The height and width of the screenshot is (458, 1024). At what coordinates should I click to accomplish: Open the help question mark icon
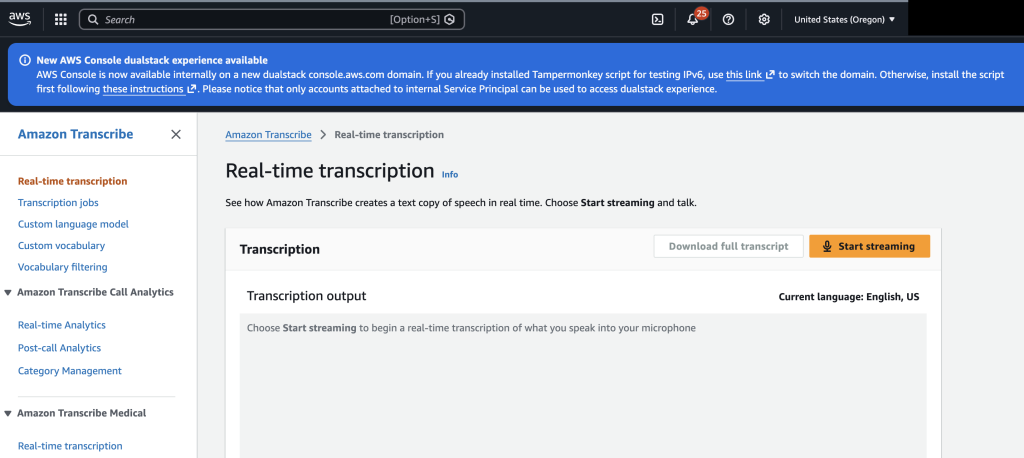pos(728,19)
